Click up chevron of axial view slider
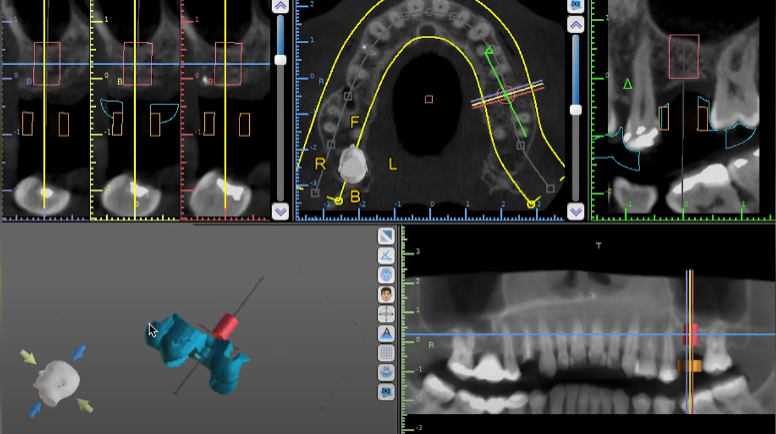Image resolution: width=776 pixels, height=434 pixels. tap(575, 24)
